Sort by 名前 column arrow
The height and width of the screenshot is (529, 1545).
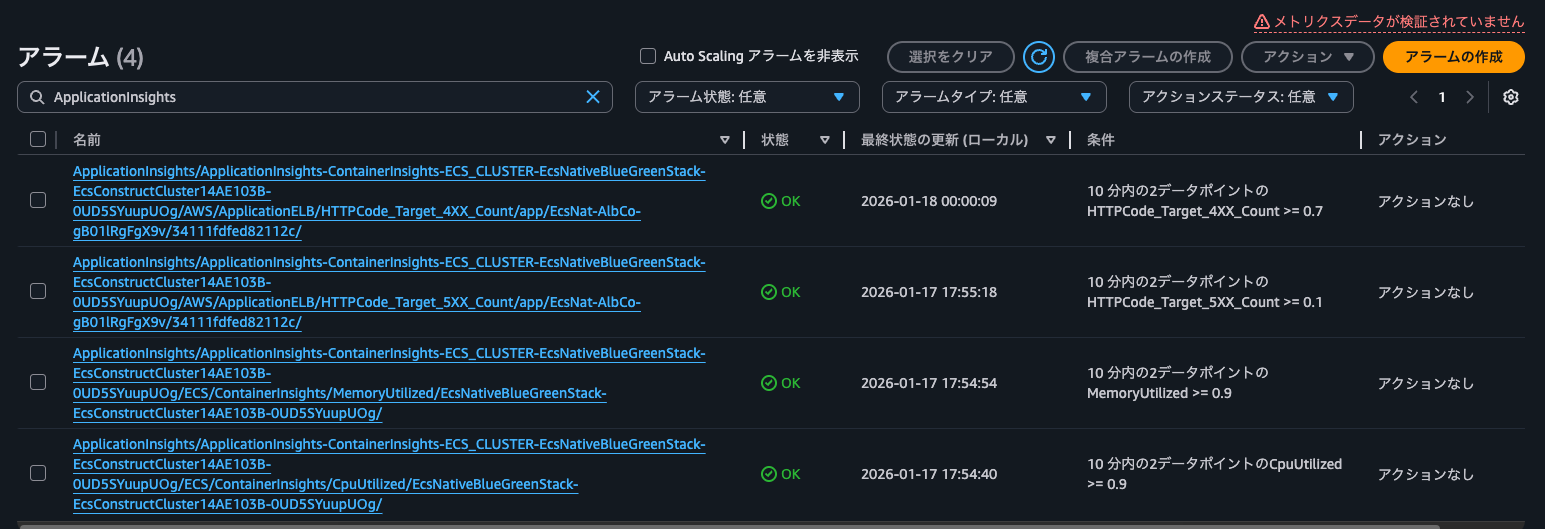725,140
